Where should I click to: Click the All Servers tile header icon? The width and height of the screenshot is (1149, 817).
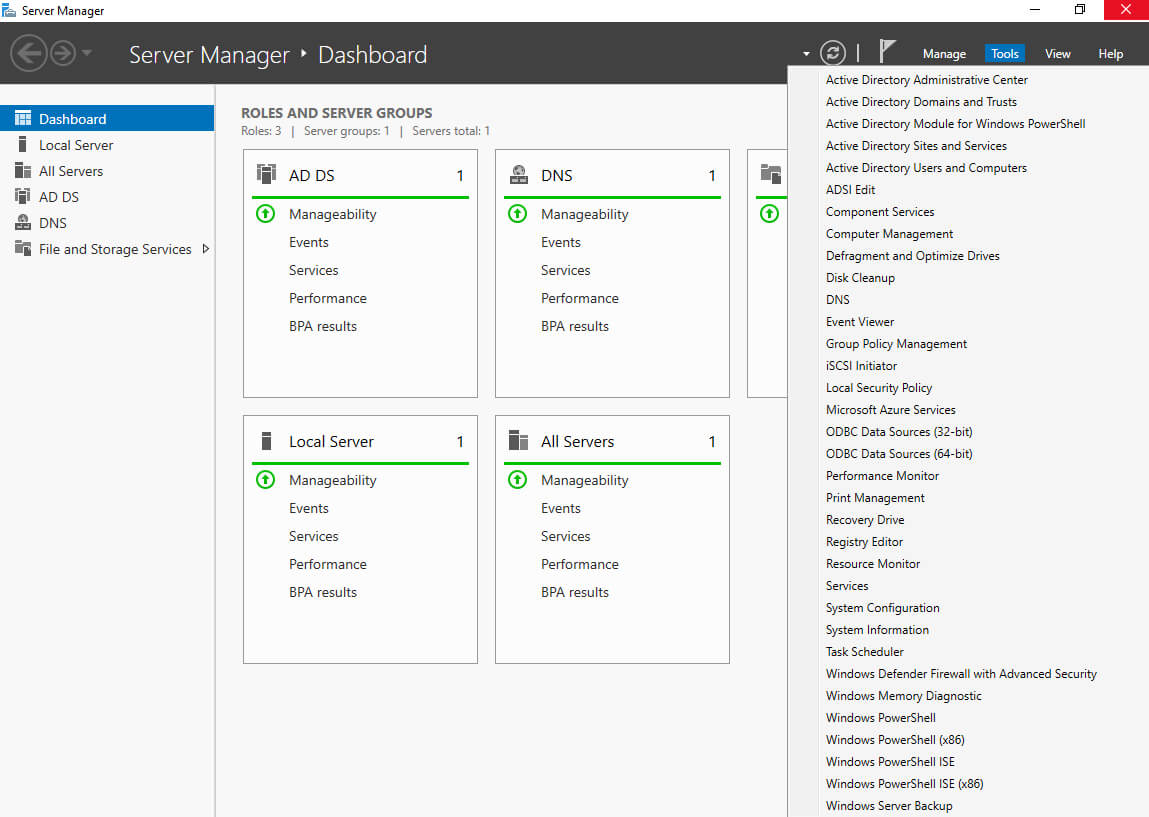[x=519, y=440]
